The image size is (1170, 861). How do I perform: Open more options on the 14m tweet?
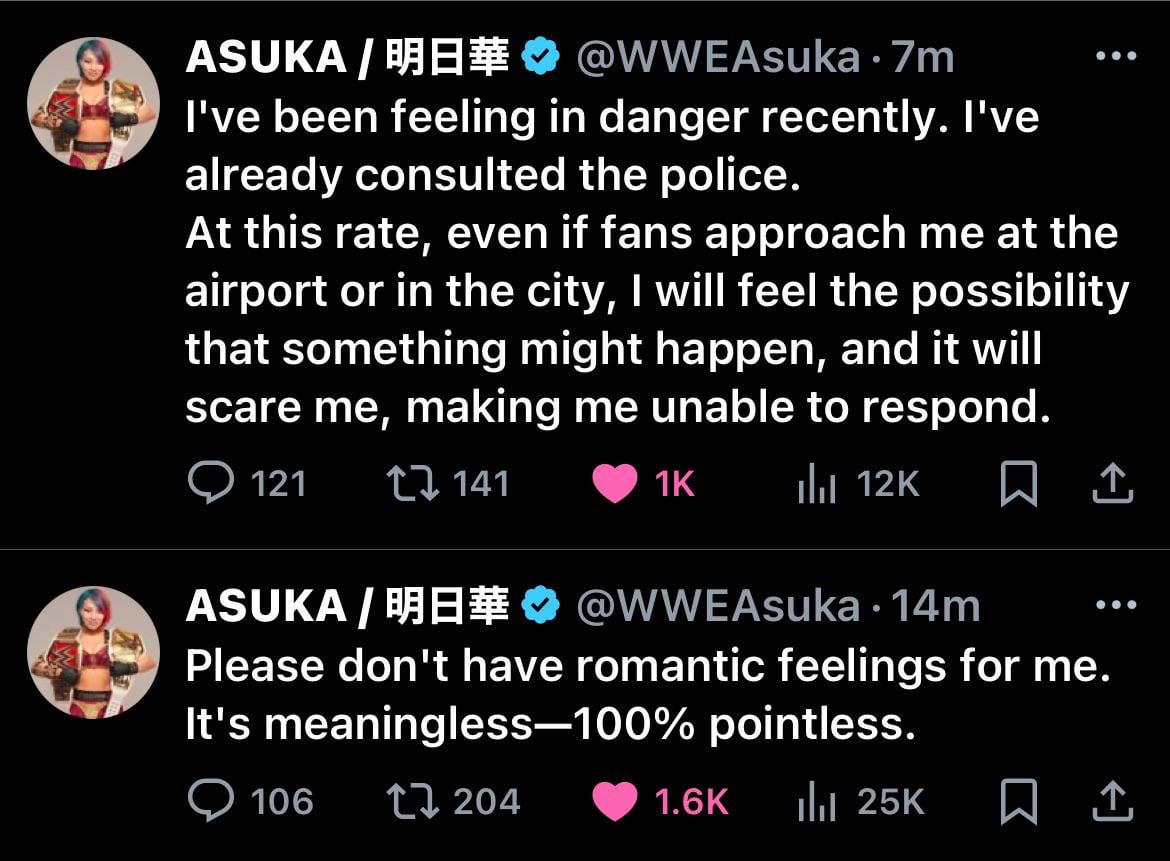point(1116,605)
